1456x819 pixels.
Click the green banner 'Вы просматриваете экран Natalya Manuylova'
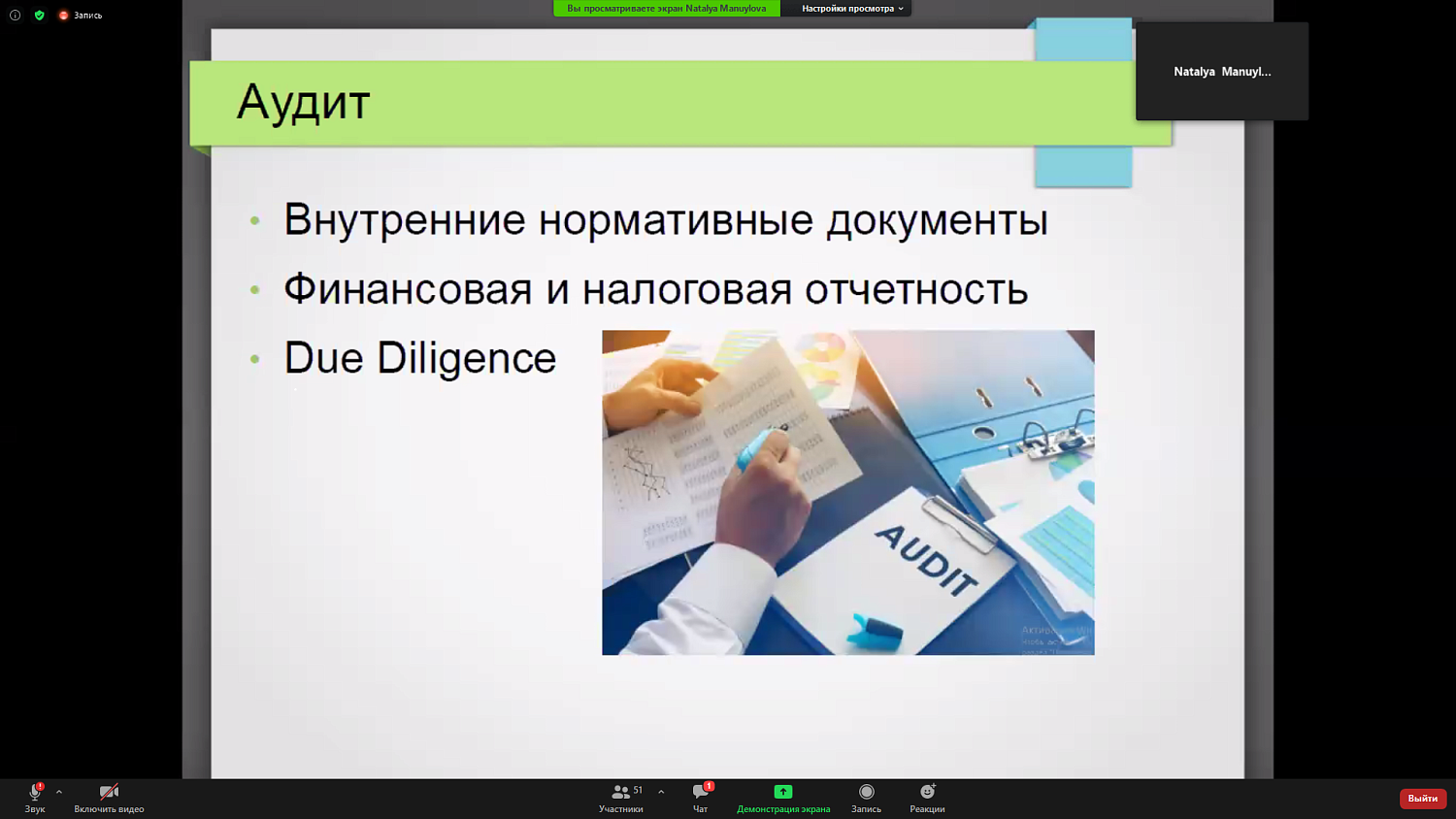click(x=667, y=9)
